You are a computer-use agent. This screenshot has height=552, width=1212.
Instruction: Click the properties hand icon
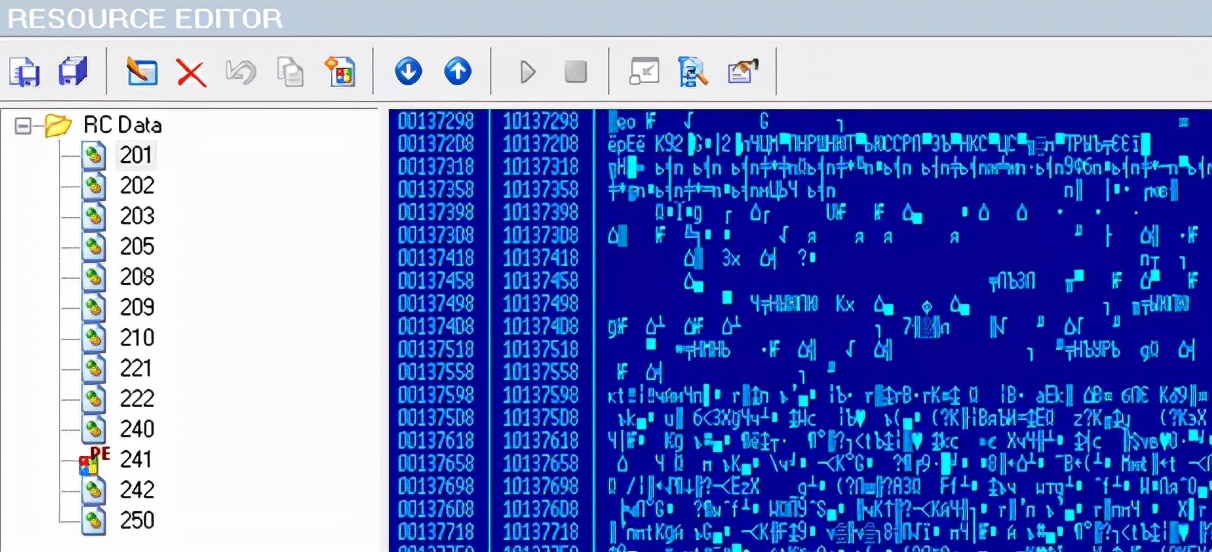[x=742, y=72]
